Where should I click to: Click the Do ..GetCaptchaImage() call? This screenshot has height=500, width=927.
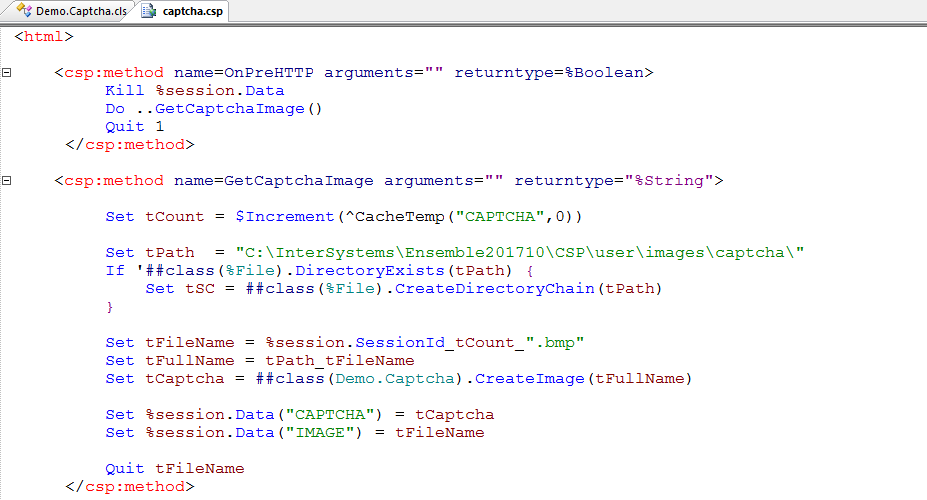(214, 109)
